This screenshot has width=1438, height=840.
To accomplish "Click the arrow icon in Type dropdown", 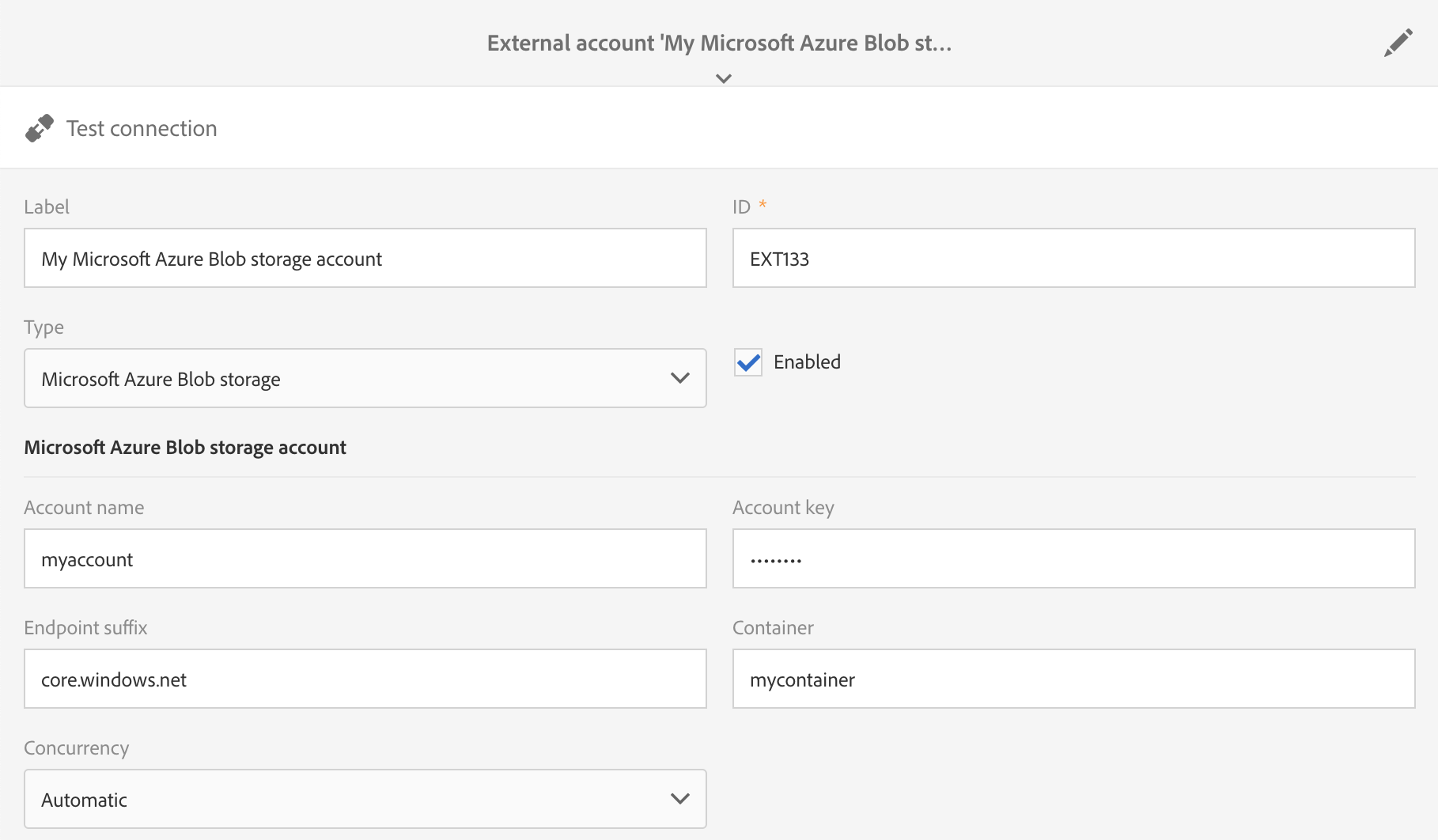I will click(x=679, y=379).
